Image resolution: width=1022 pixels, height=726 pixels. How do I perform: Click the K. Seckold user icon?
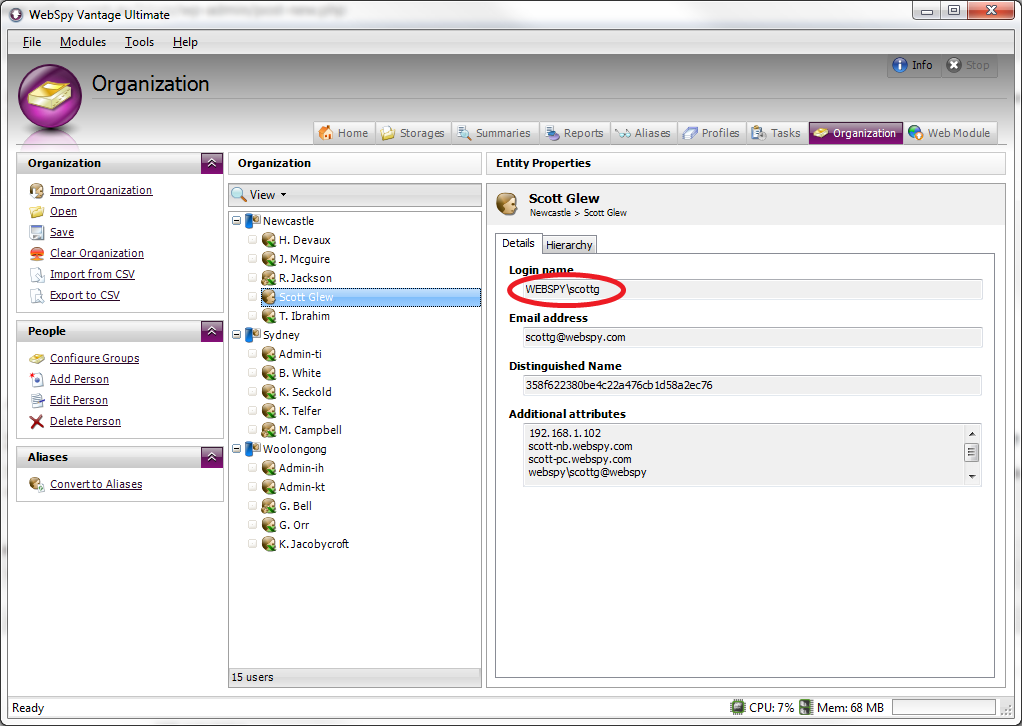pyautogui.click(x=269, y=392)
